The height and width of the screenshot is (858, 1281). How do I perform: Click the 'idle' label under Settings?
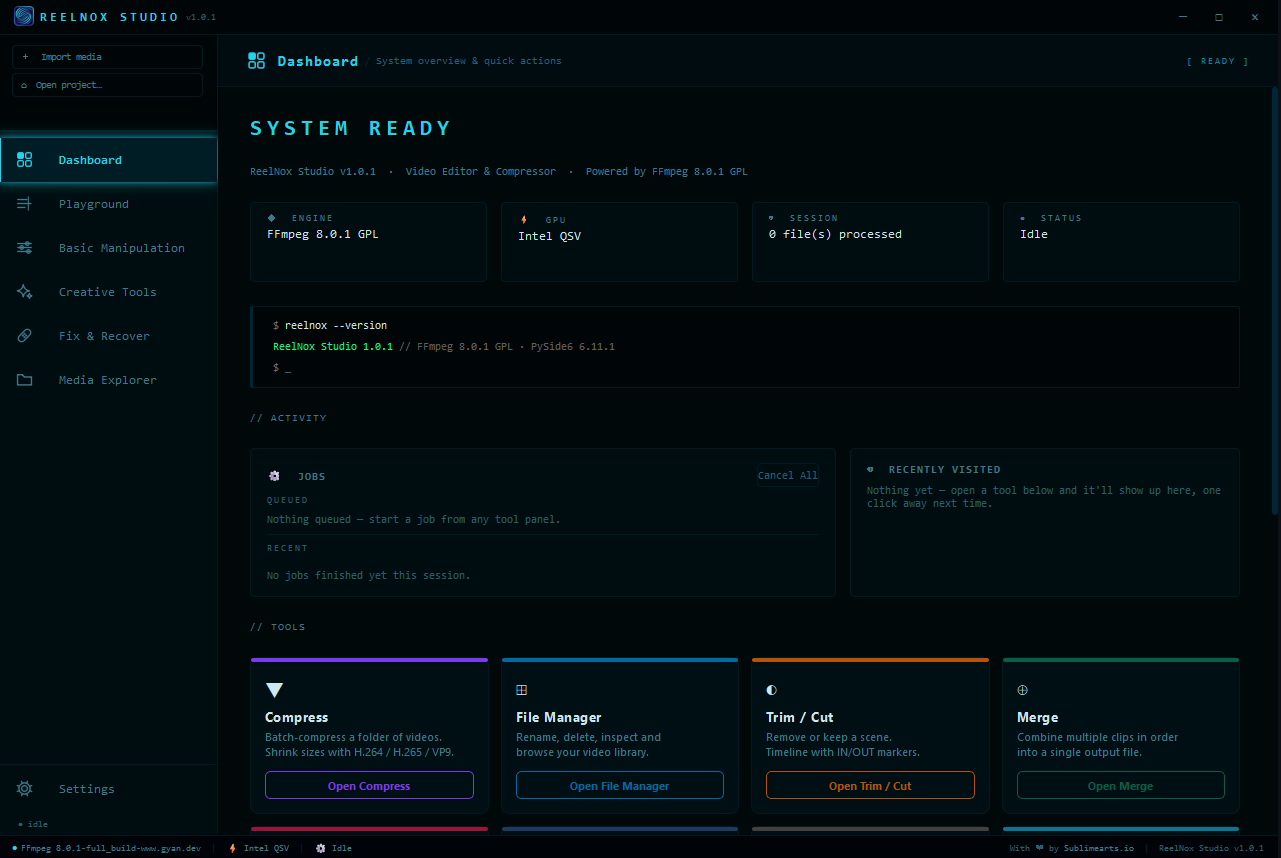point(37,824)
